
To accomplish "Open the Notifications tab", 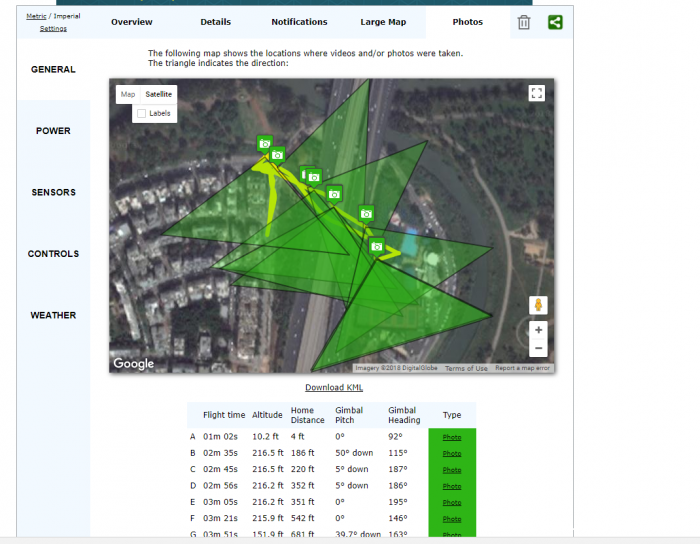I will [299, 22].
